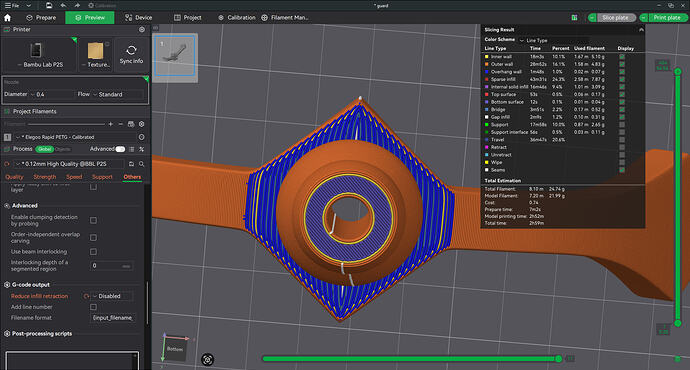This screenshot has height=370, width=690.
Task: Open Reduce infill retraction Disabled dropdown
Action: (x=113, y=296)
